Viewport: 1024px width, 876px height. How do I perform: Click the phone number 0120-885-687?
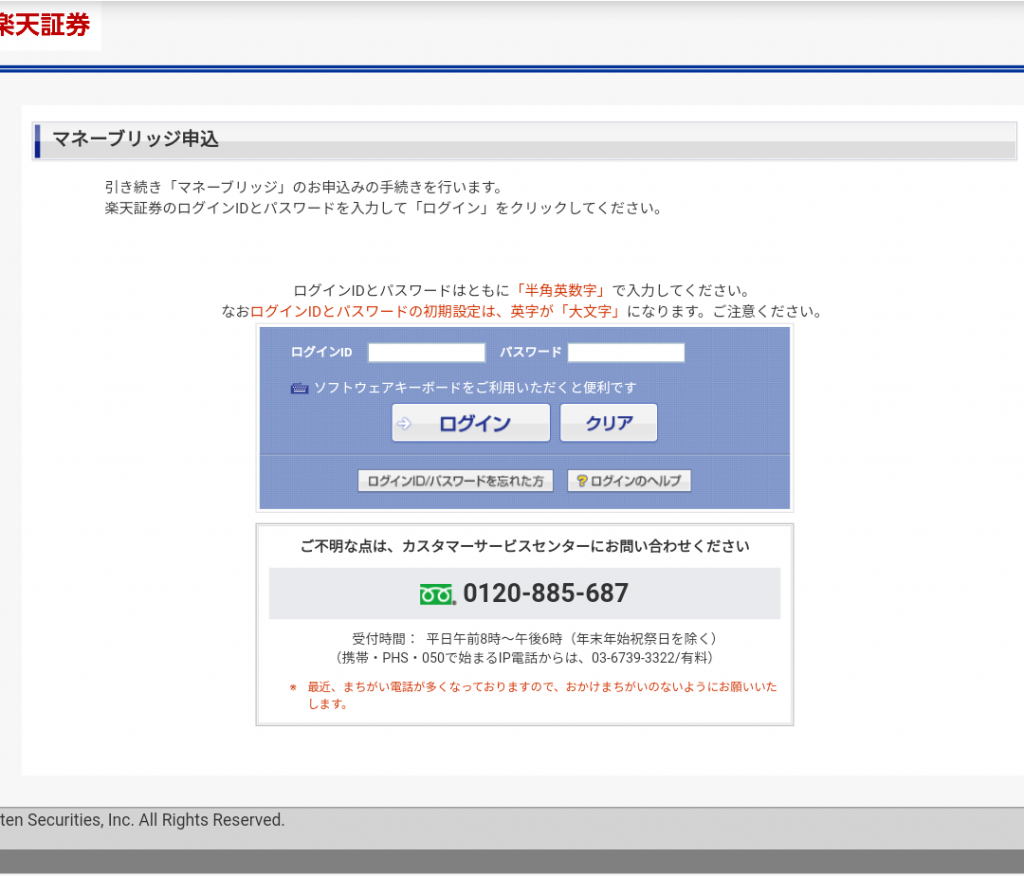pyautogui.click(x=545, y=593)
